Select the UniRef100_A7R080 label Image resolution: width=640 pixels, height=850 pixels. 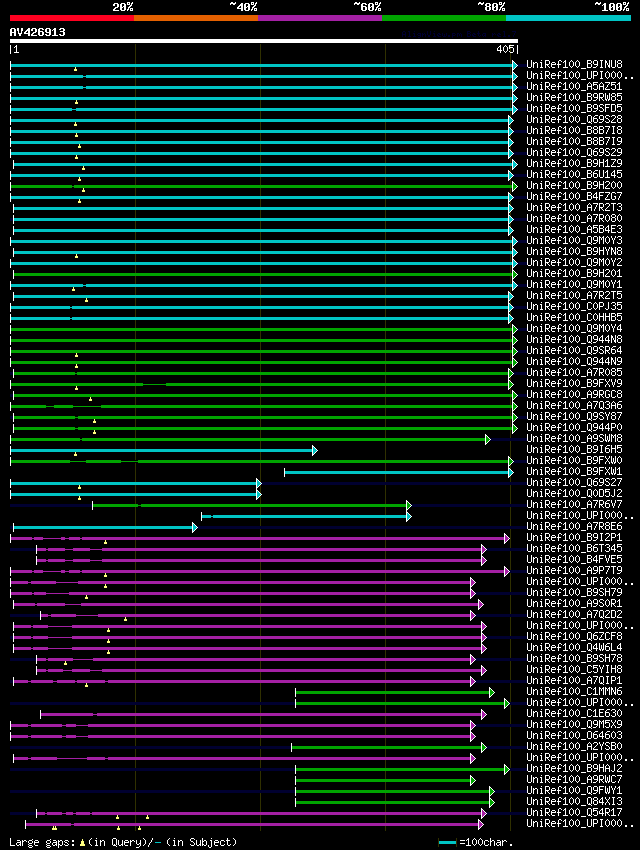[574, 218]
